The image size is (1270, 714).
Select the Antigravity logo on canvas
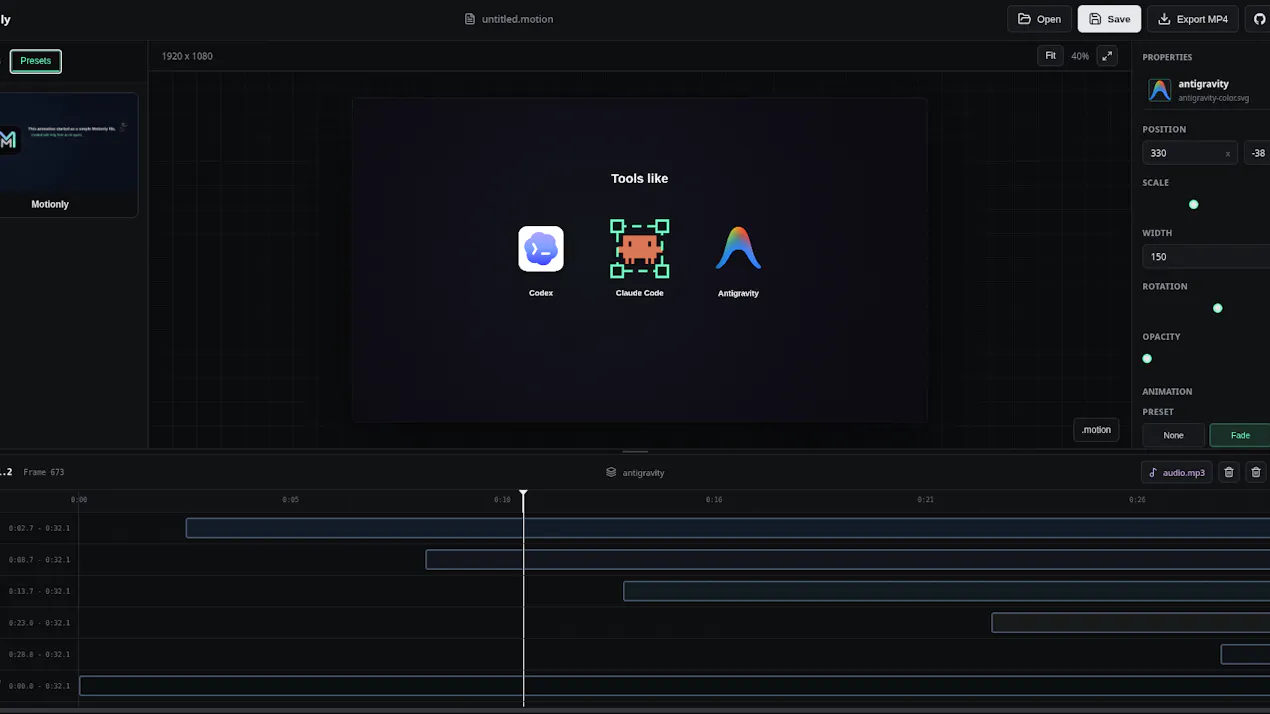(738, 248)
